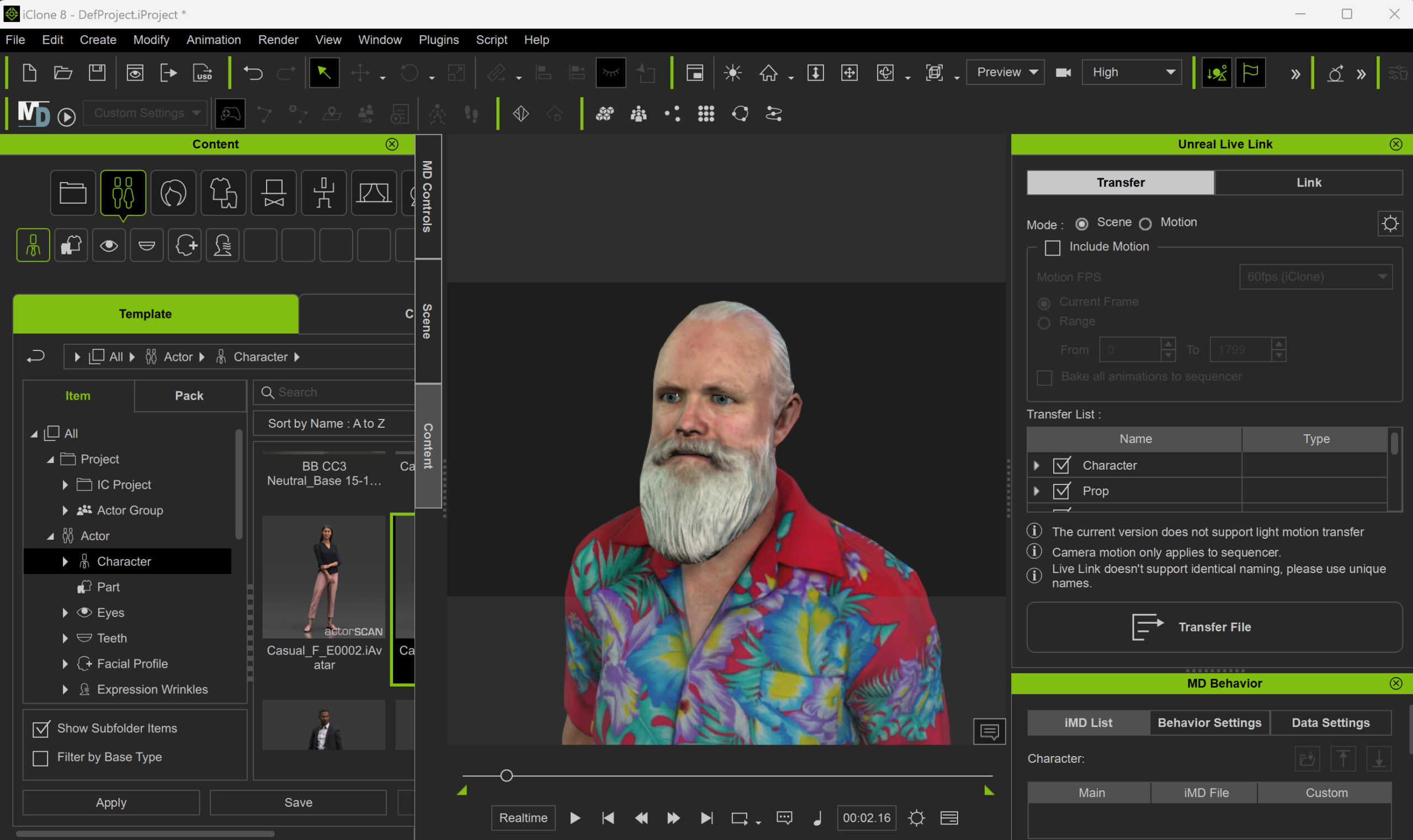This screenshot has height=840, width=1413.
Task: Enable the Include Motion checkbox
Action: coord(1053,247)
